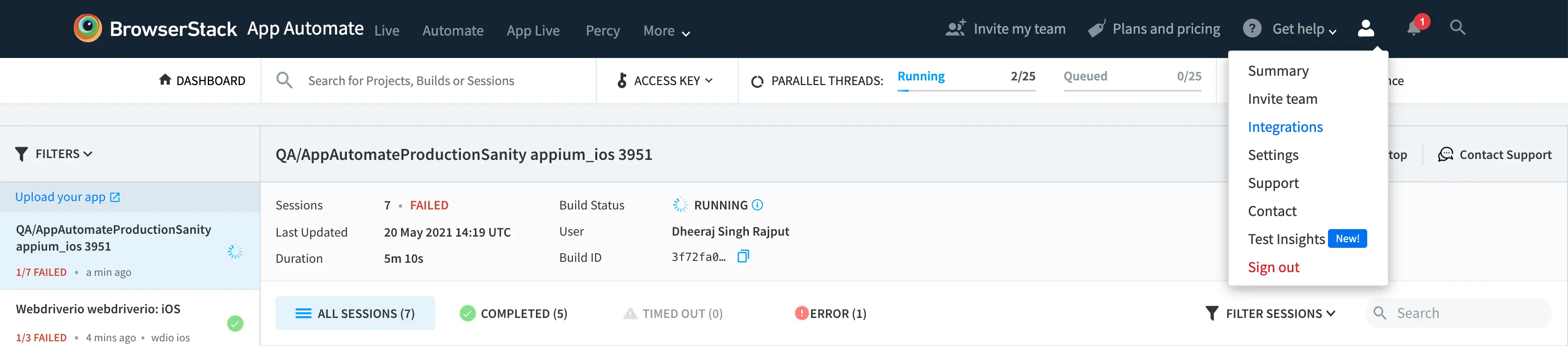Click the Contact Support chat icon
Viewport: 1568px width, 346px height.
1445,155
